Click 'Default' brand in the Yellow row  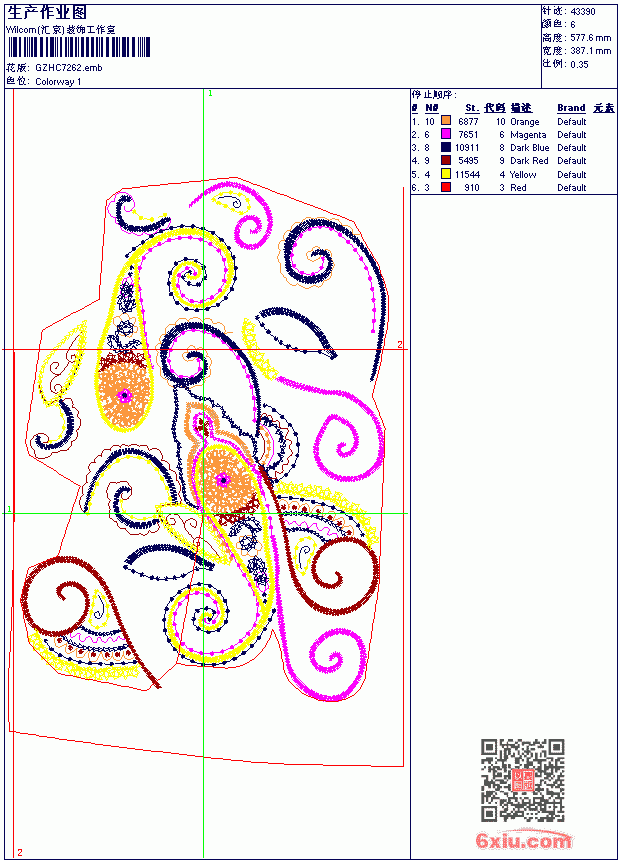tap(572, 175)
